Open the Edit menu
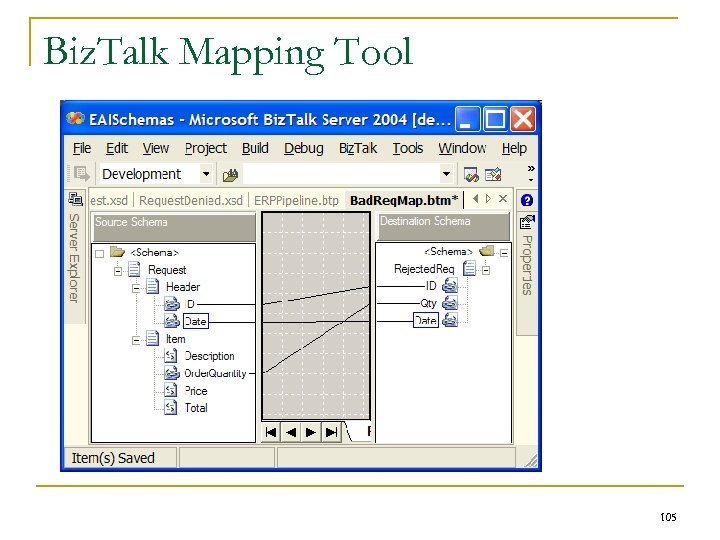The image size is (720, 540). tap(117, 148)
